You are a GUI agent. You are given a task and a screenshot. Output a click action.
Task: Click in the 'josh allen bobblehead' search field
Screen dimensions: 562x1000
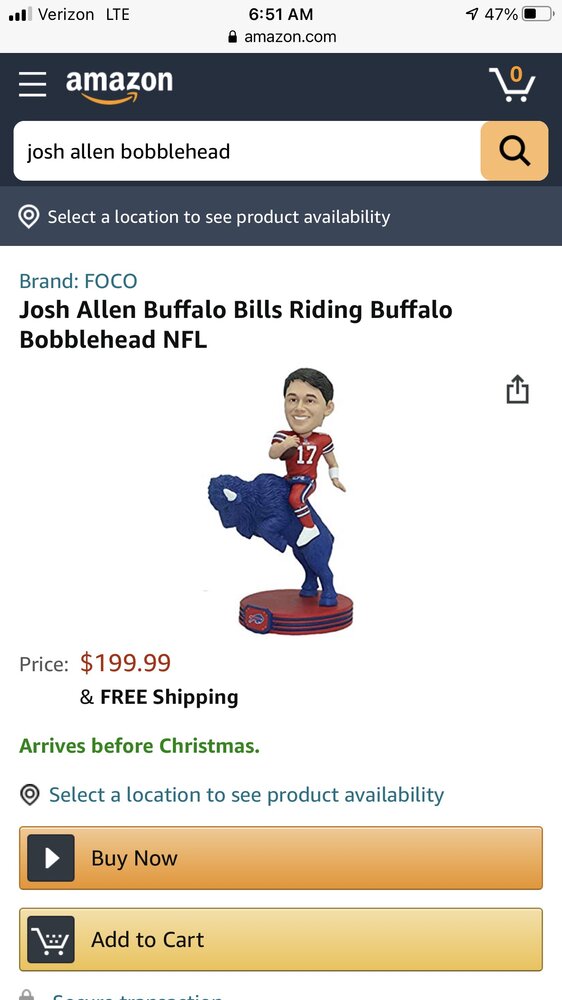248,151
